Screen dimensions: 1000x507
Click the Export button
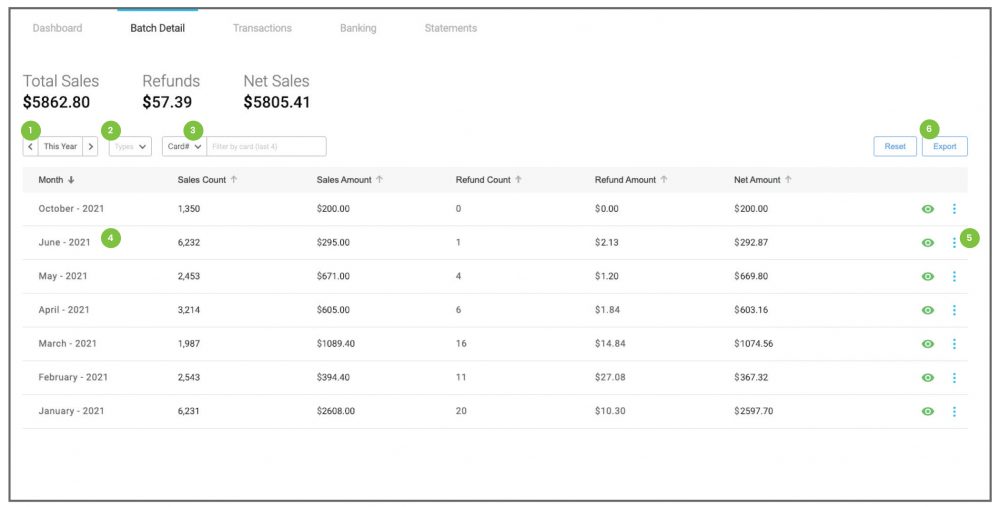point(944,146)
